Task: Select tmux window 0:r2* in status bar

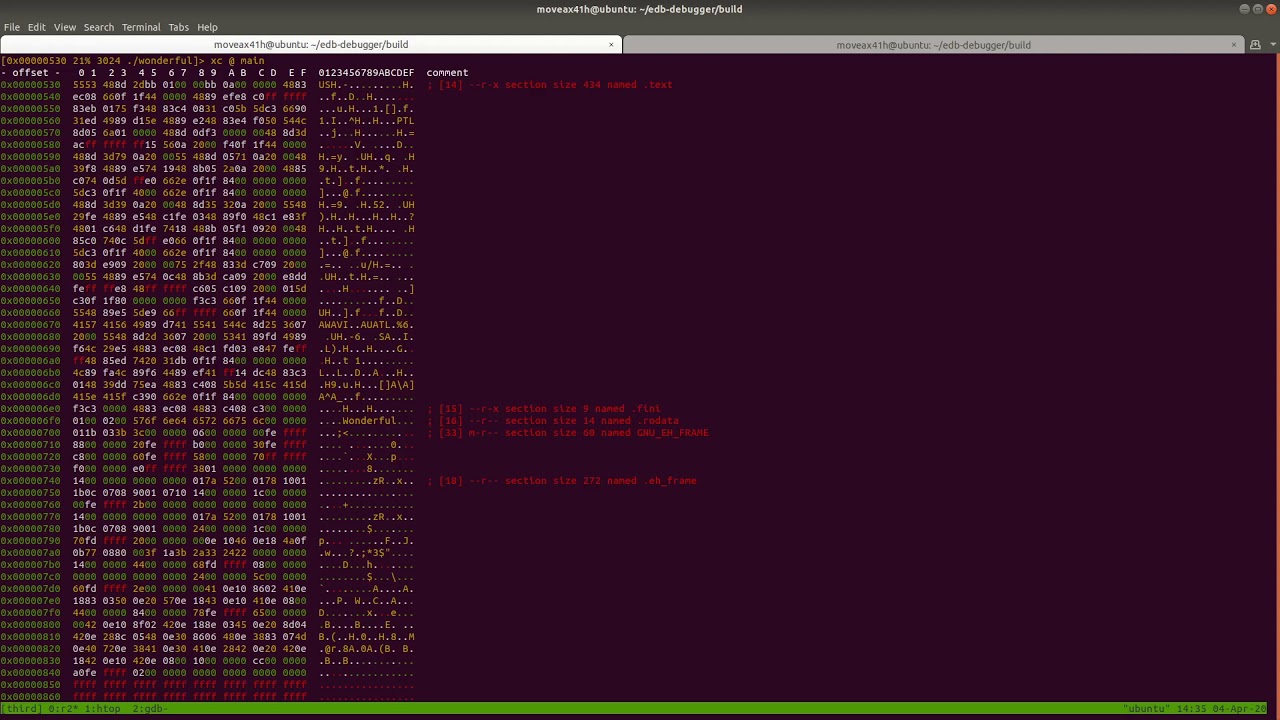Action: pos(64,709)
